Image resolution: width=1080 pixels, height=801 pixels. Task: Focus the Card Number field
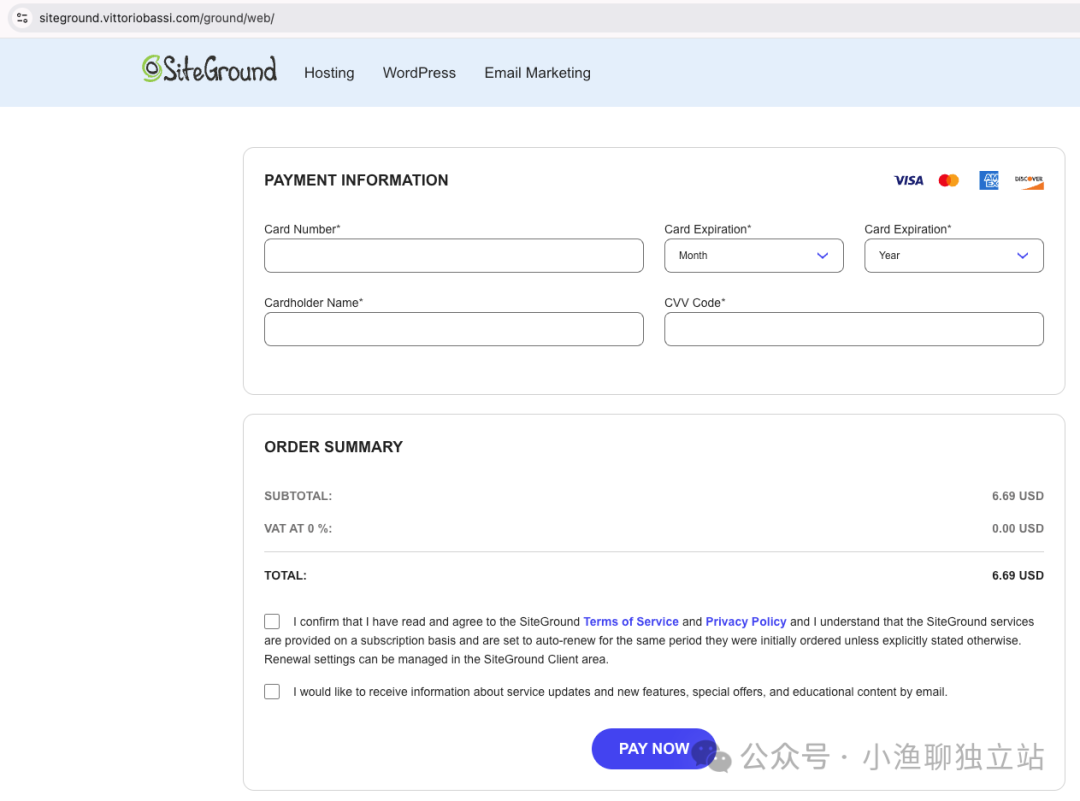pos(454,256)
